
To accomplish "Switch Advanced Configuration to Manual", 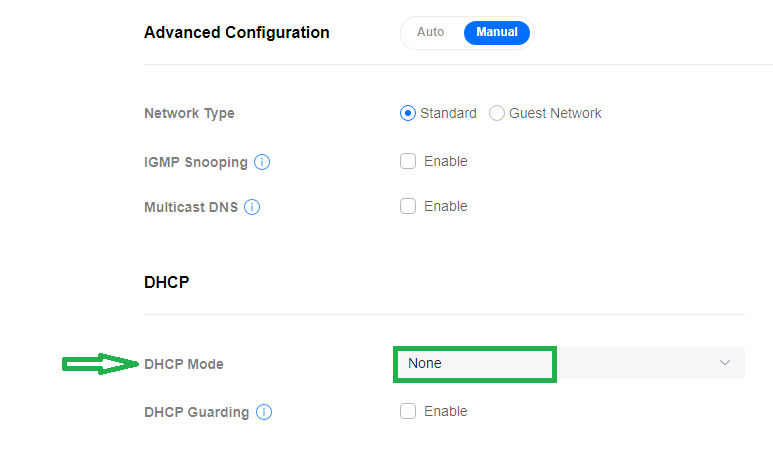I will (x=496, y=32).
